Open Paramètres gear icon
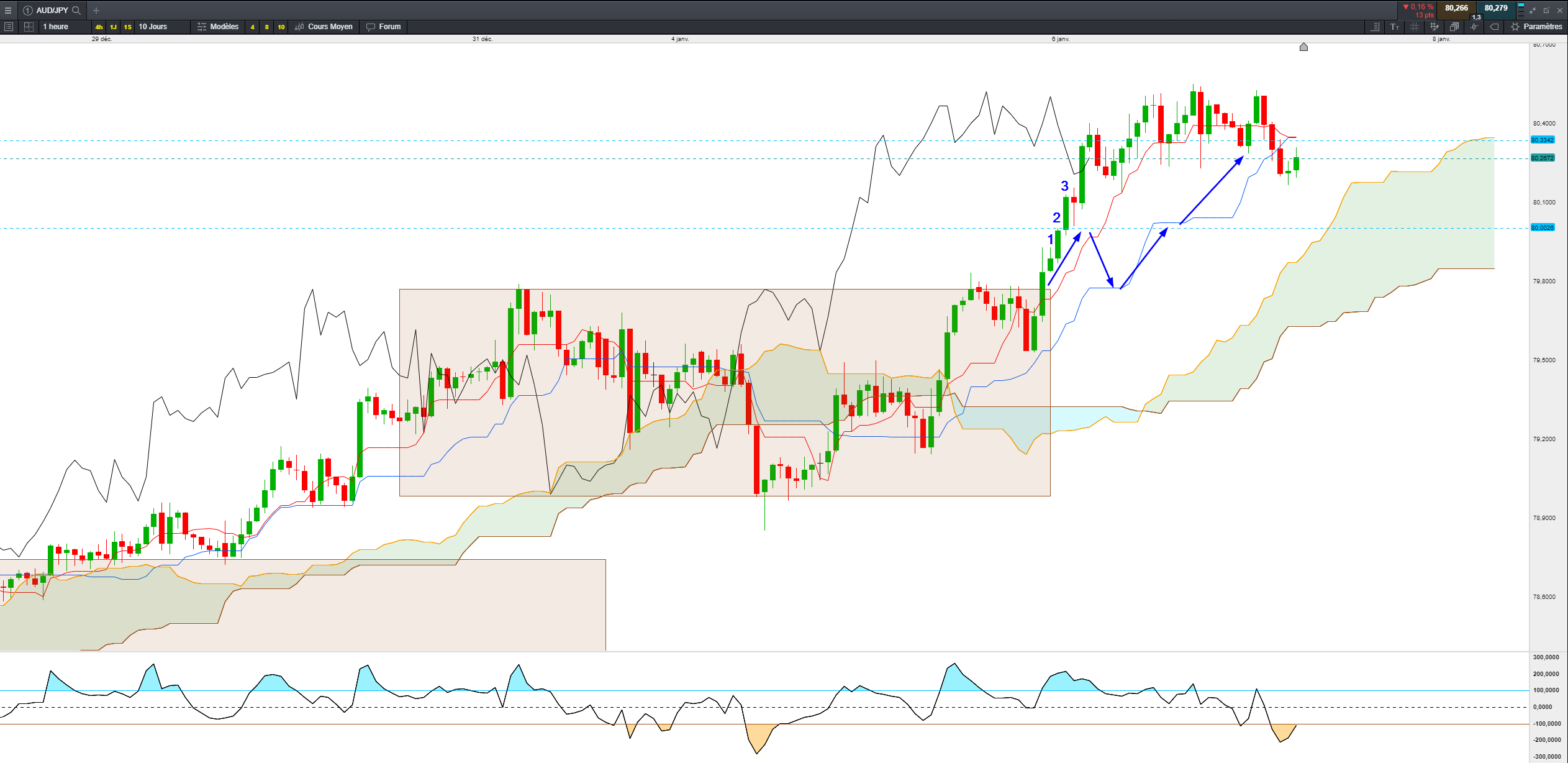This screenshot has width=1568, height=763. tap(1515, 27)
